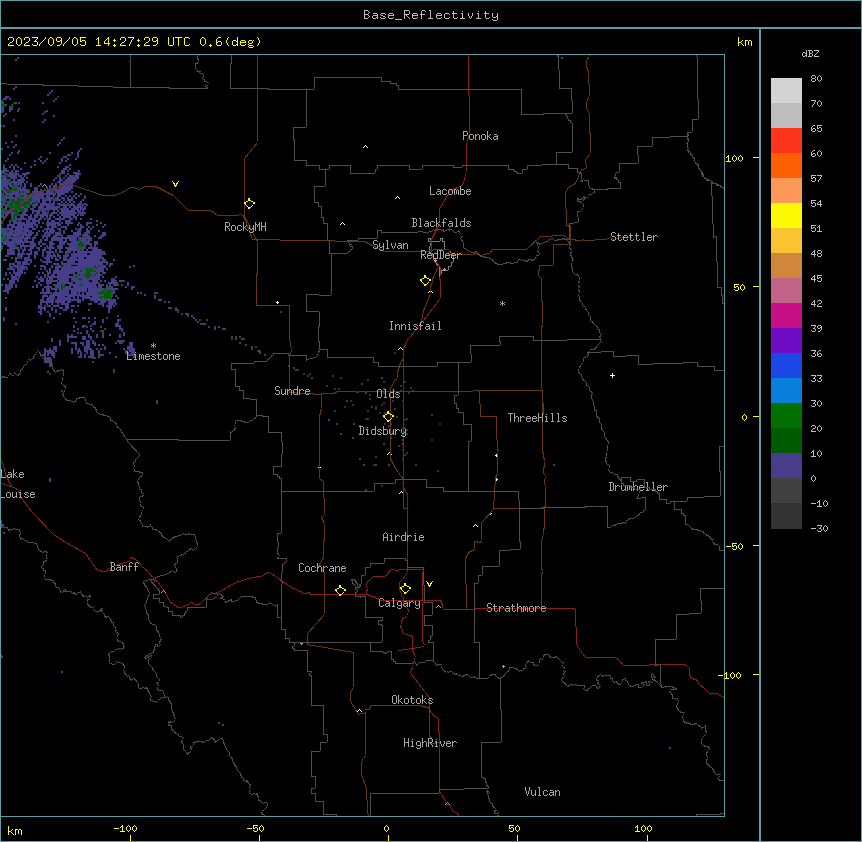The height and width of the screenshot is (842, 862).
Task: Click the Ponoka city label
Action: click(480, 136)
